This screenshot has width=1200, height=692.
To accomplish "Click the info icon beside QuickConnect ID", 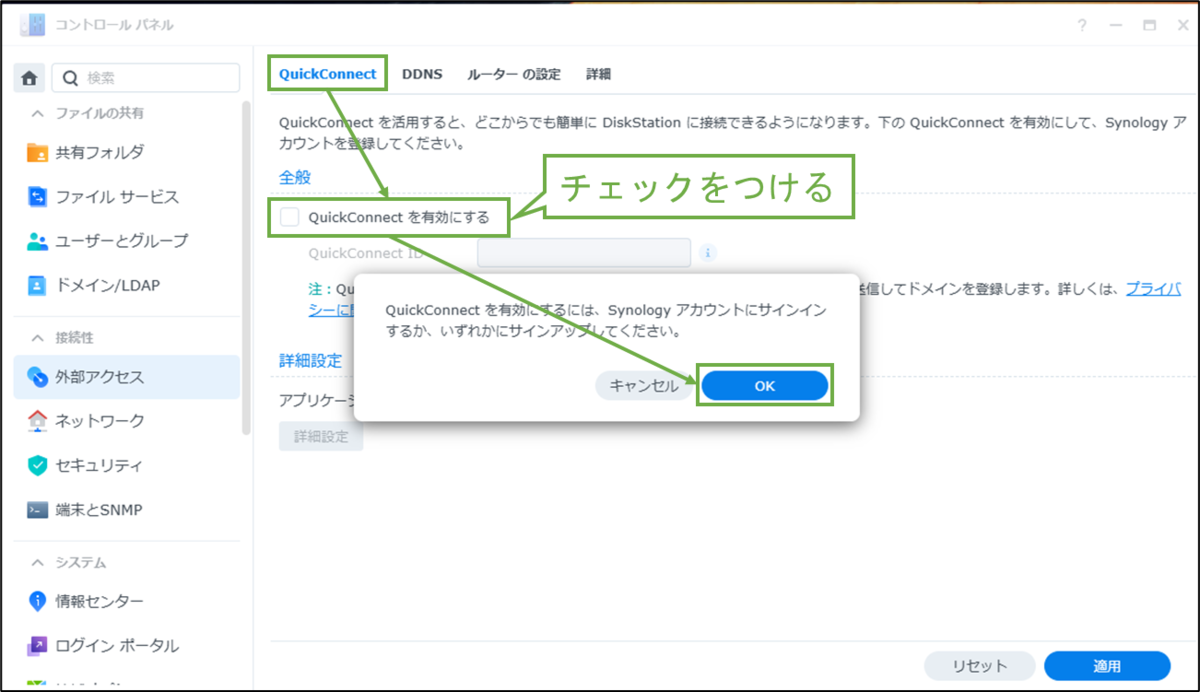I will pos(708,253).
